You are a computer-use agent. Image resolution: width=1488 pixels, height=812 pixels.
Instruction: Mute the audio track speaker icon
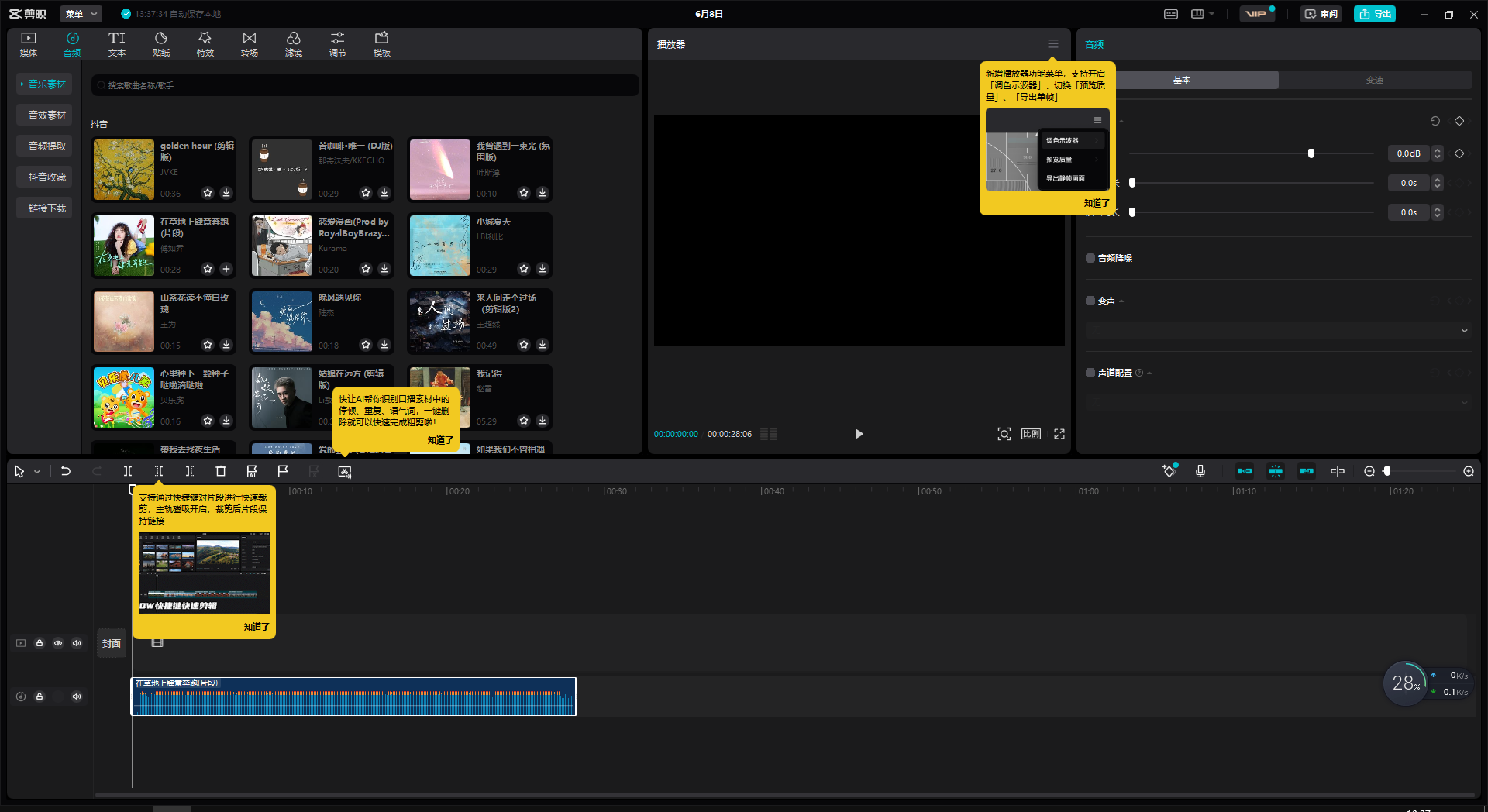77,697
